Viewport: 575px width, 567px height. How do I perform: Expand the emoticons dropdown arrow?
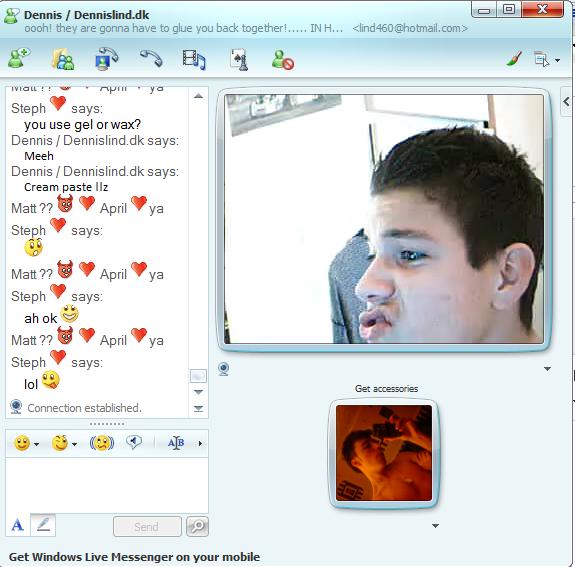(37, 445)
